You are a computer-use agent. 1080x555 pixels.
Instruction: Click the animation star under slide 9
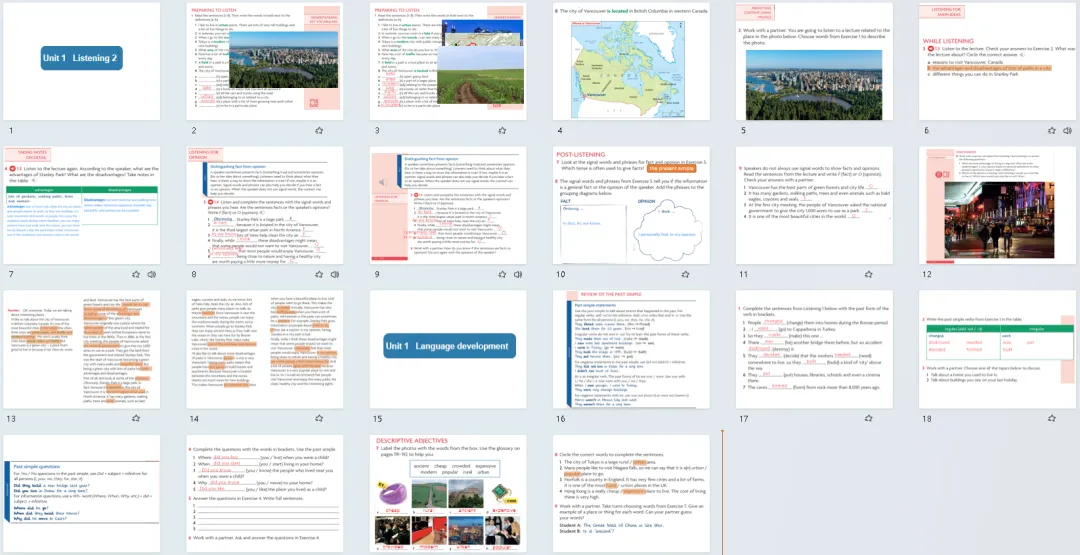pos(502,274)
